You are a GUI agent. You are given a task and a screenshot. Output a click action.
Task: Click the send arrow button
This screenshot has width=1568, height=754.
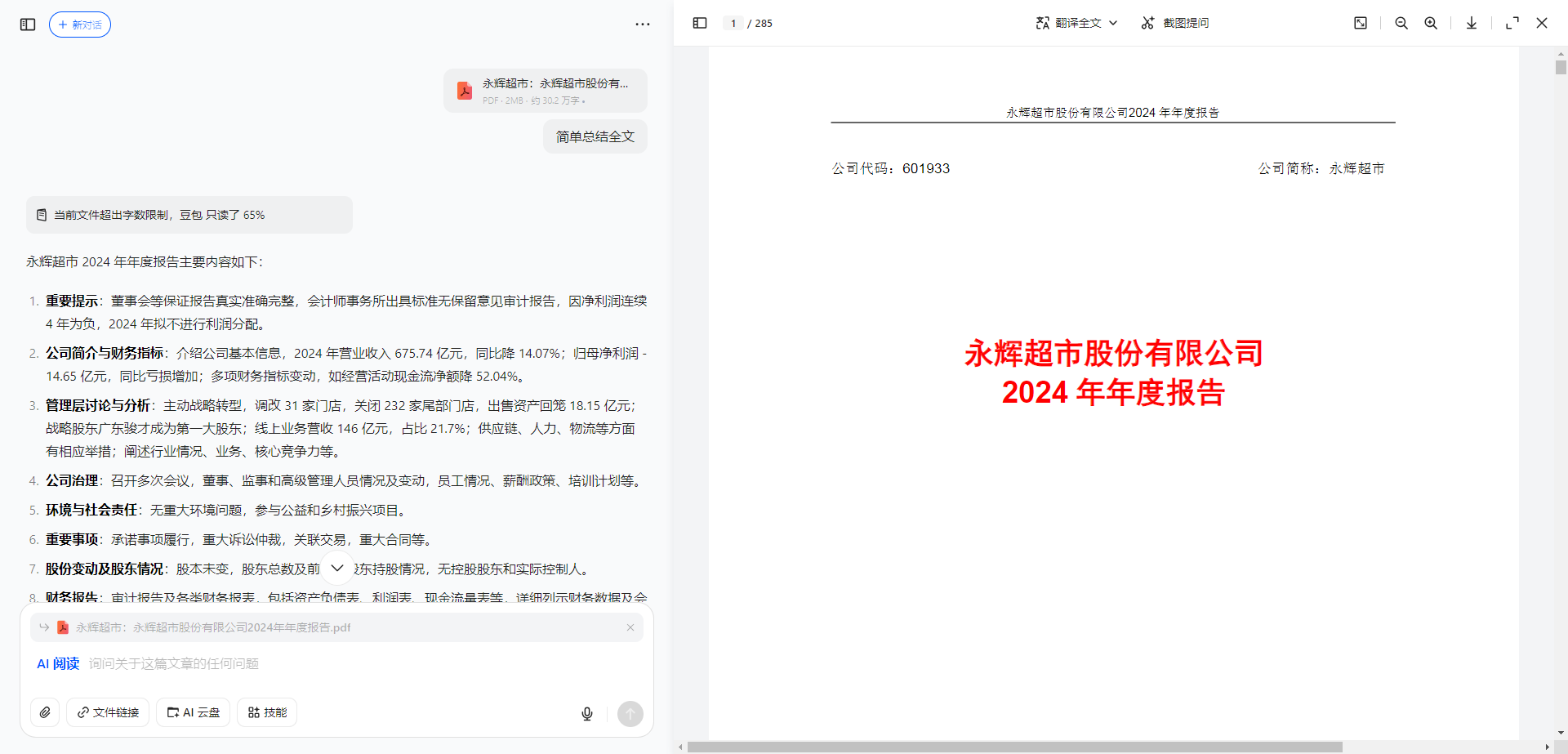point(630,713)
